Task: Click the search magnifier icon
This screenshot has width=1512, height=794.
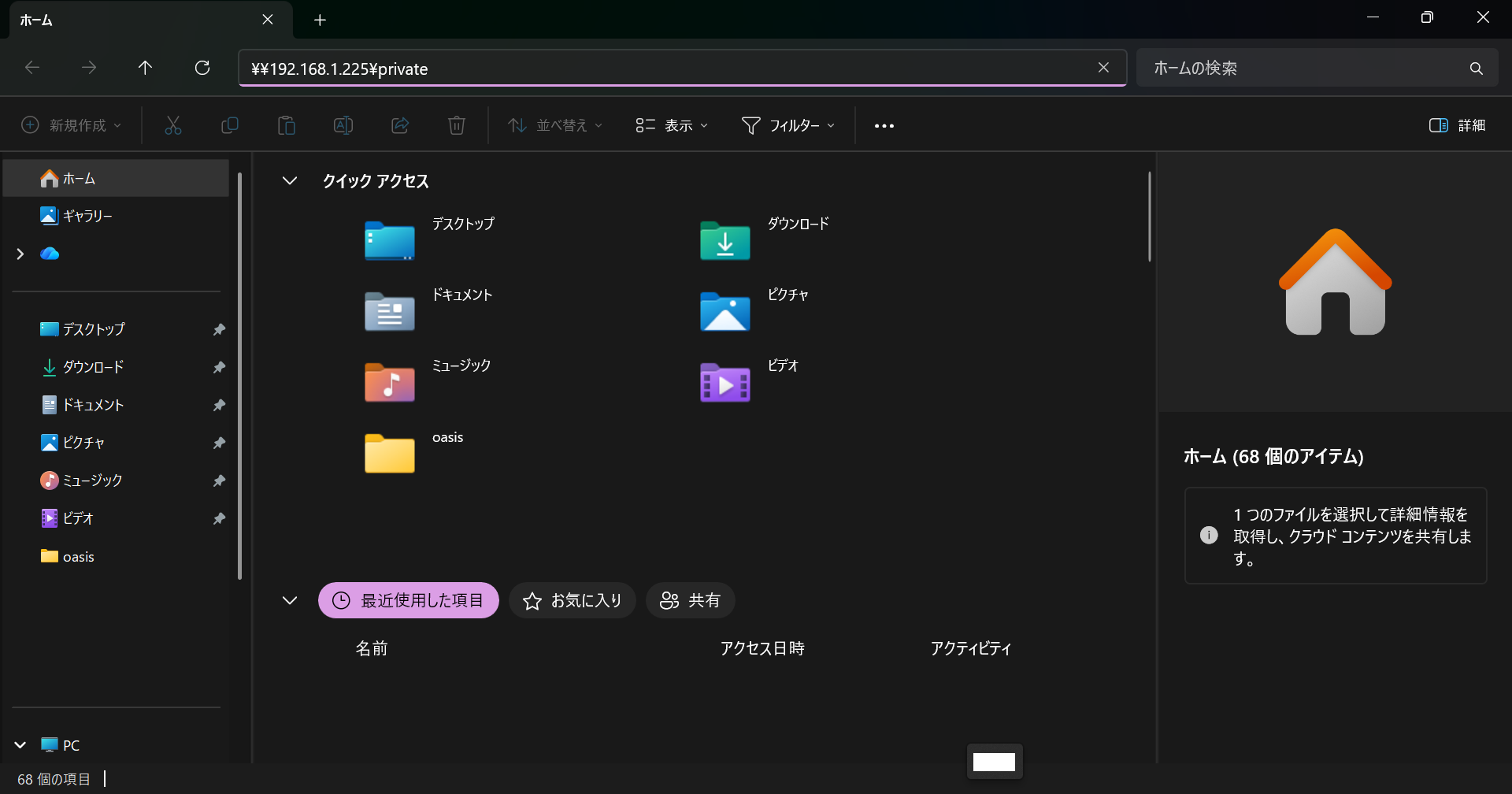Action: [1477, 68]
